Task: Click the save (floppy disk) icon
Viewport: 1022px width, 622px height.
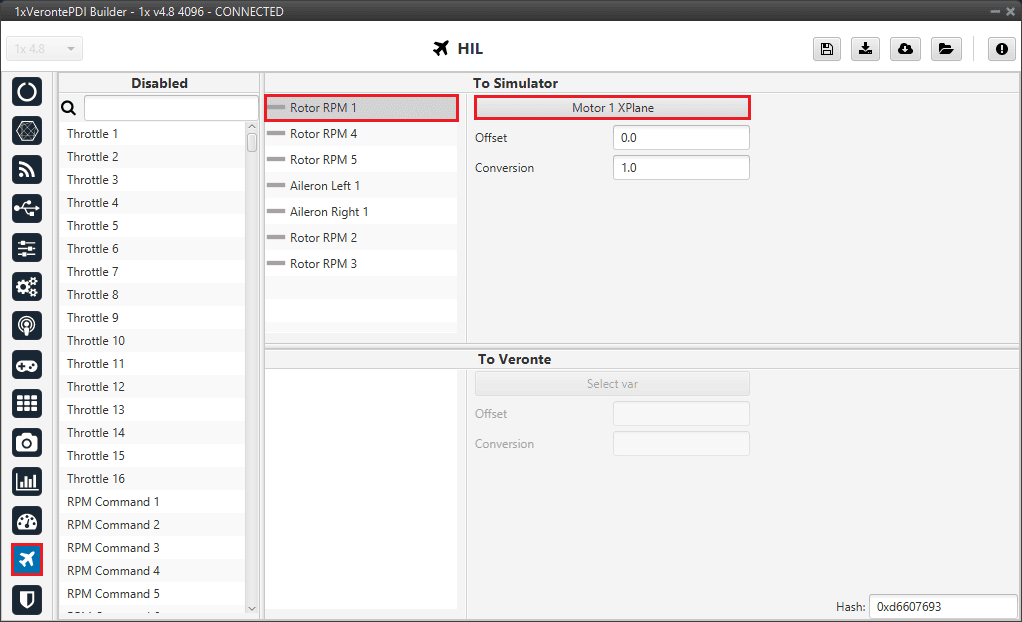Action: tap(827, 49)
